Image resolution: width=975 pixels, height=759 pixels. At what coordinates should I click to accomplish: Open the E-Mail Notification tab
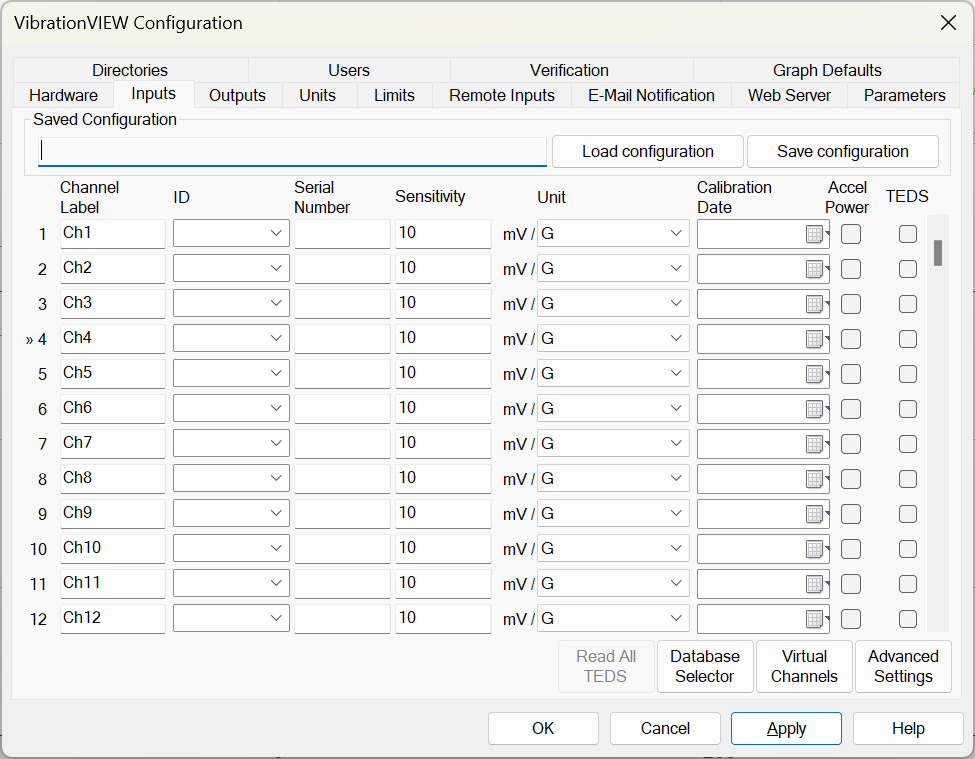[x=651, y=95]
